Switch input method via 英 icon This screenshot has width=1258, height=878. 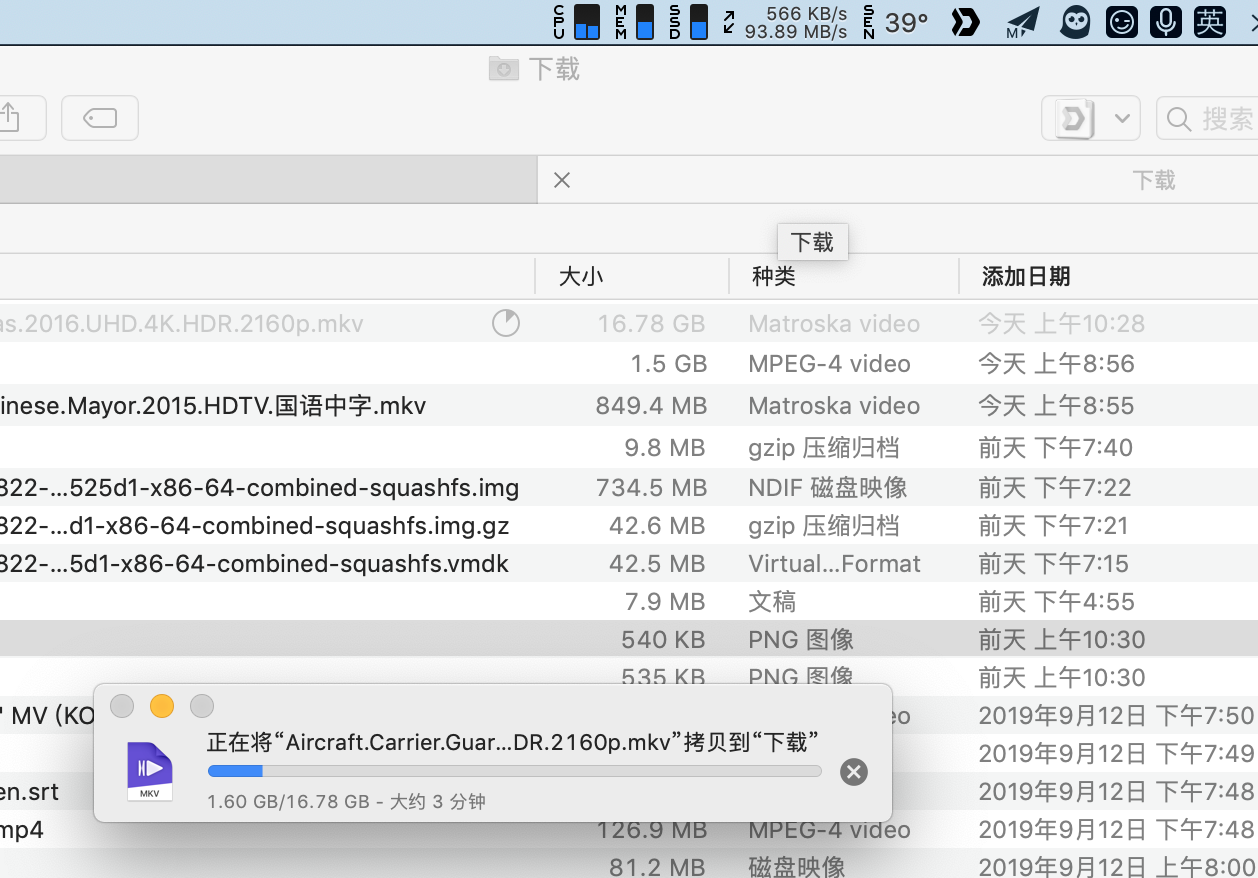[1209, 21]
